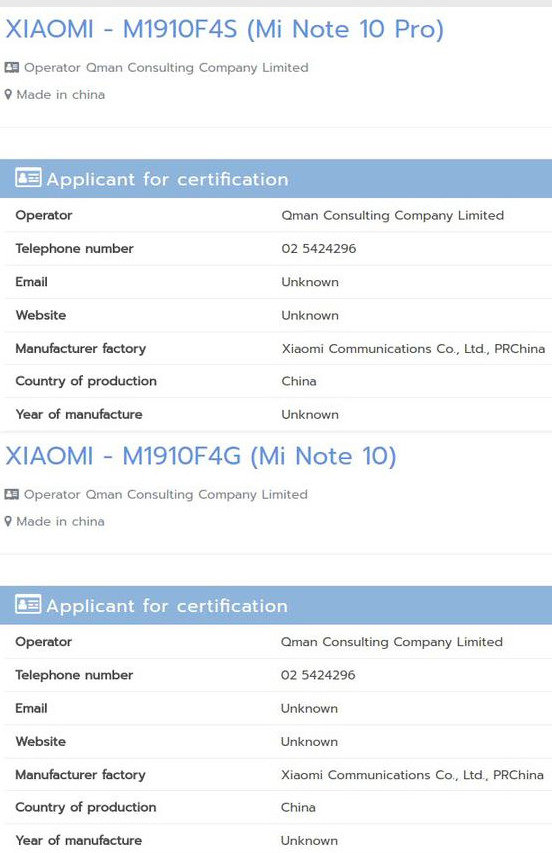Click the first 'Applicant for certification' header text
This screenshot has width=552, height=853.
point(168,179)
